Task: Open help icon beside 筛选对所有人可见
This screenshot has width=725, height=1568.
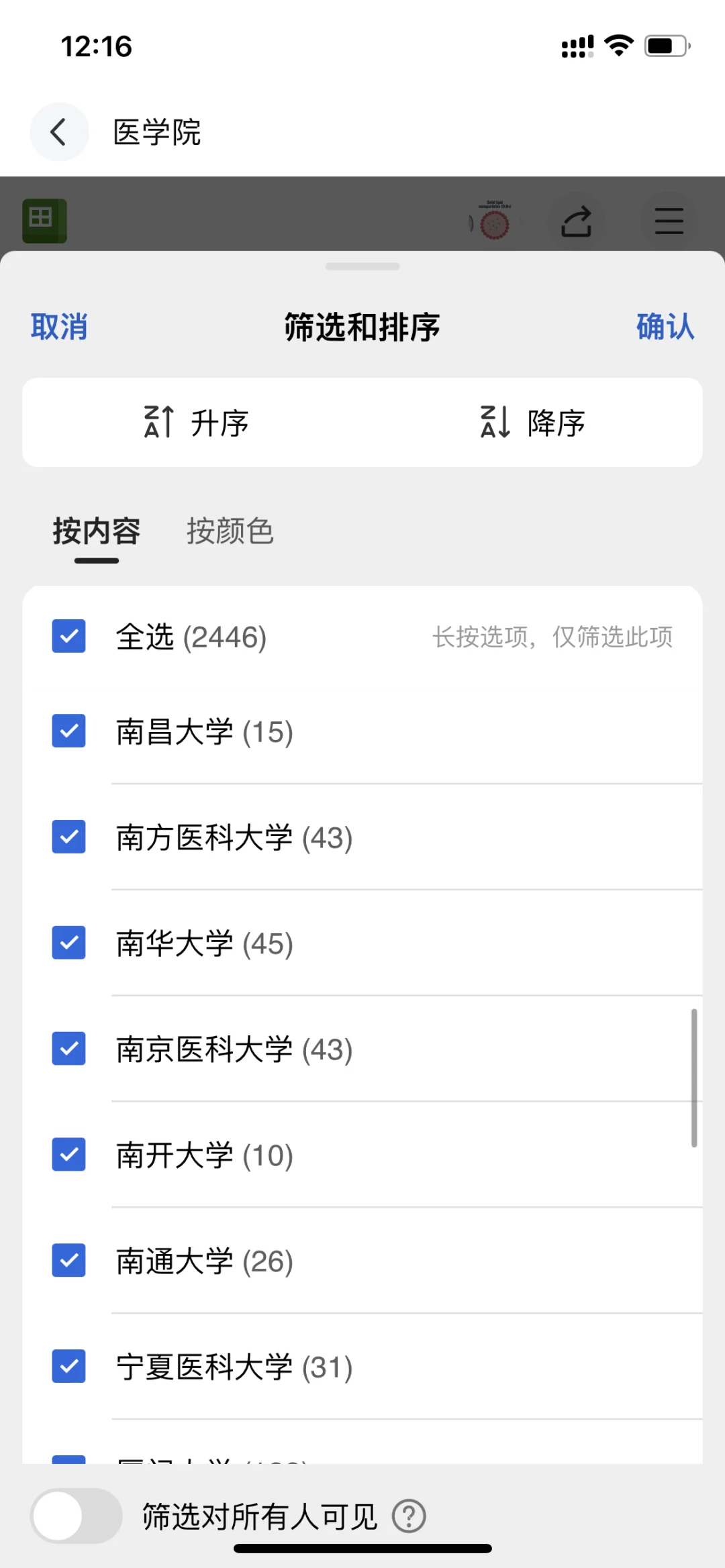Action: pyautogui.click(x=409, y=1516)
